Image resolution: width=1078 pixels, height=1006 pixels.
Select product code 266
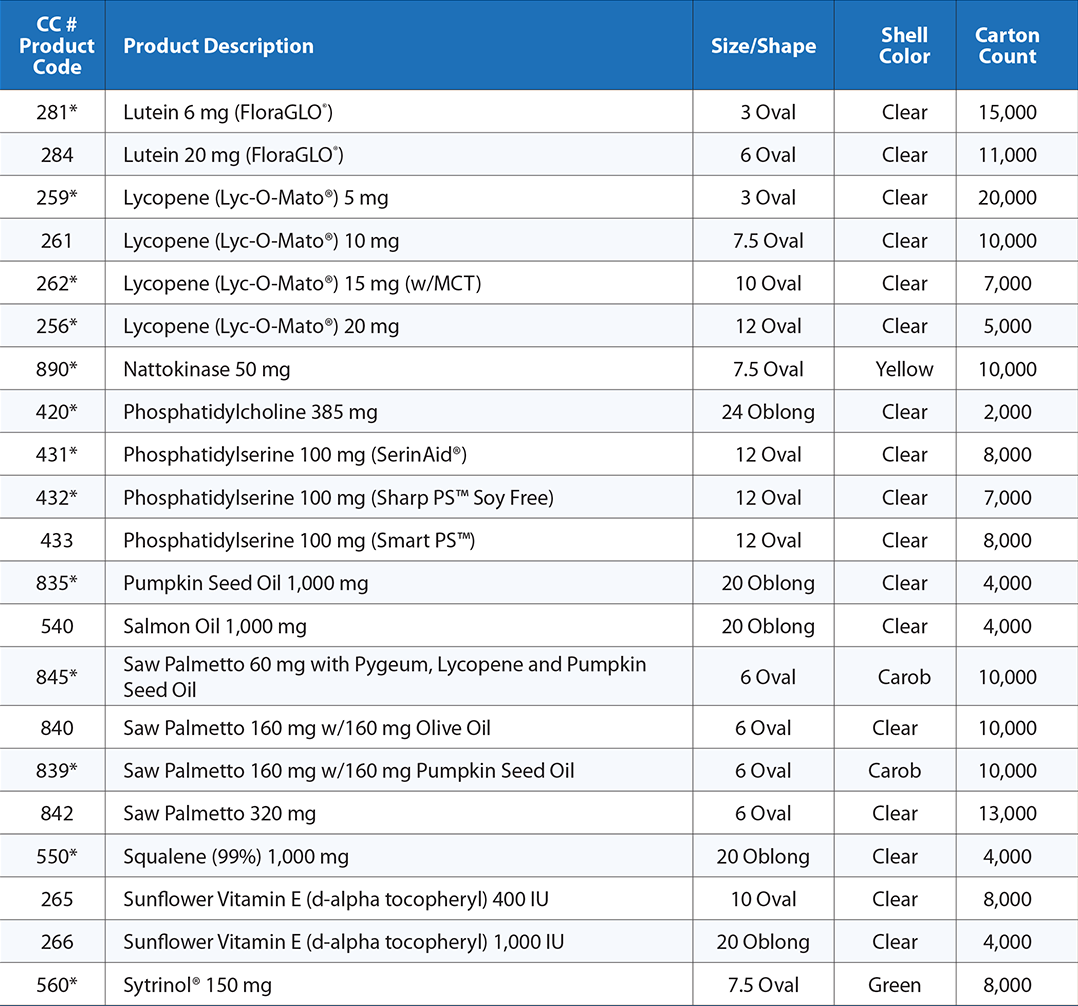pyautogui.click(x=56, y=942)
